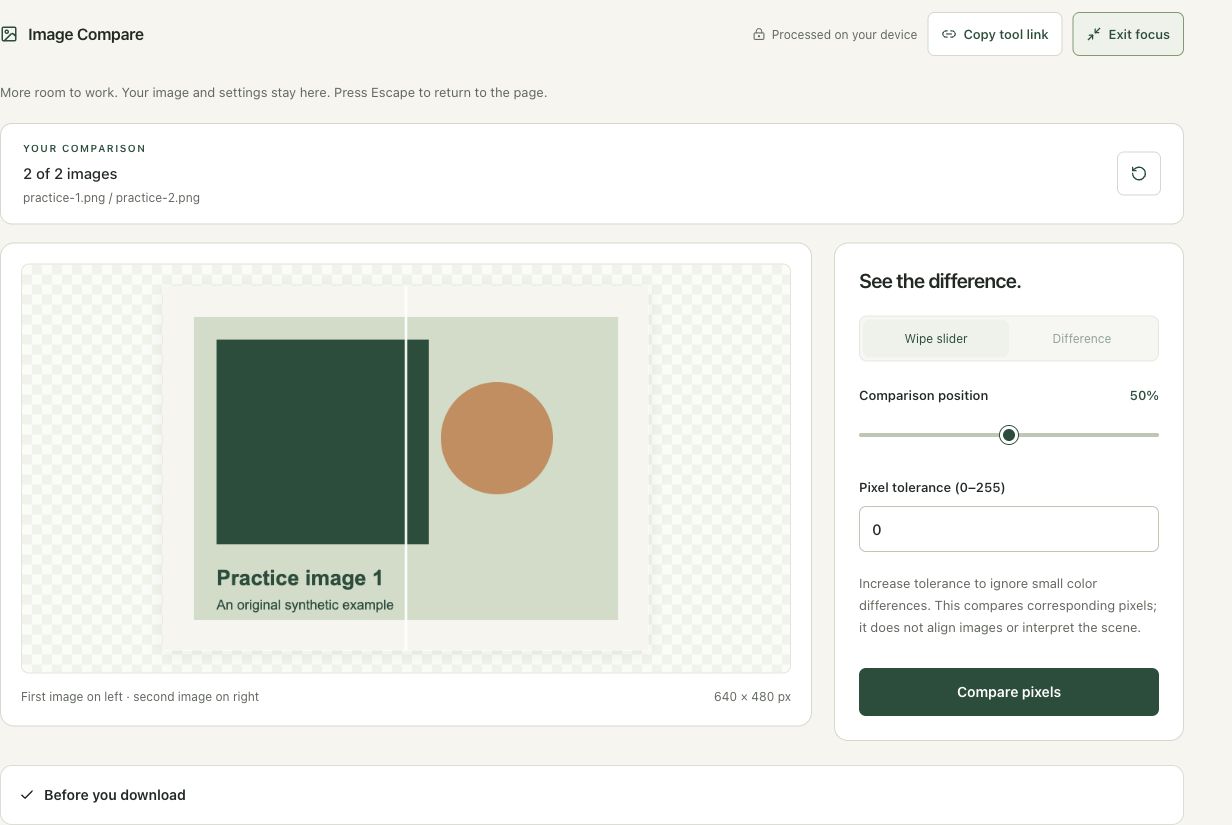Viewport: 1232px width, 825px height.
Task: Click the See the difference heading
Action: coord(940,281)
